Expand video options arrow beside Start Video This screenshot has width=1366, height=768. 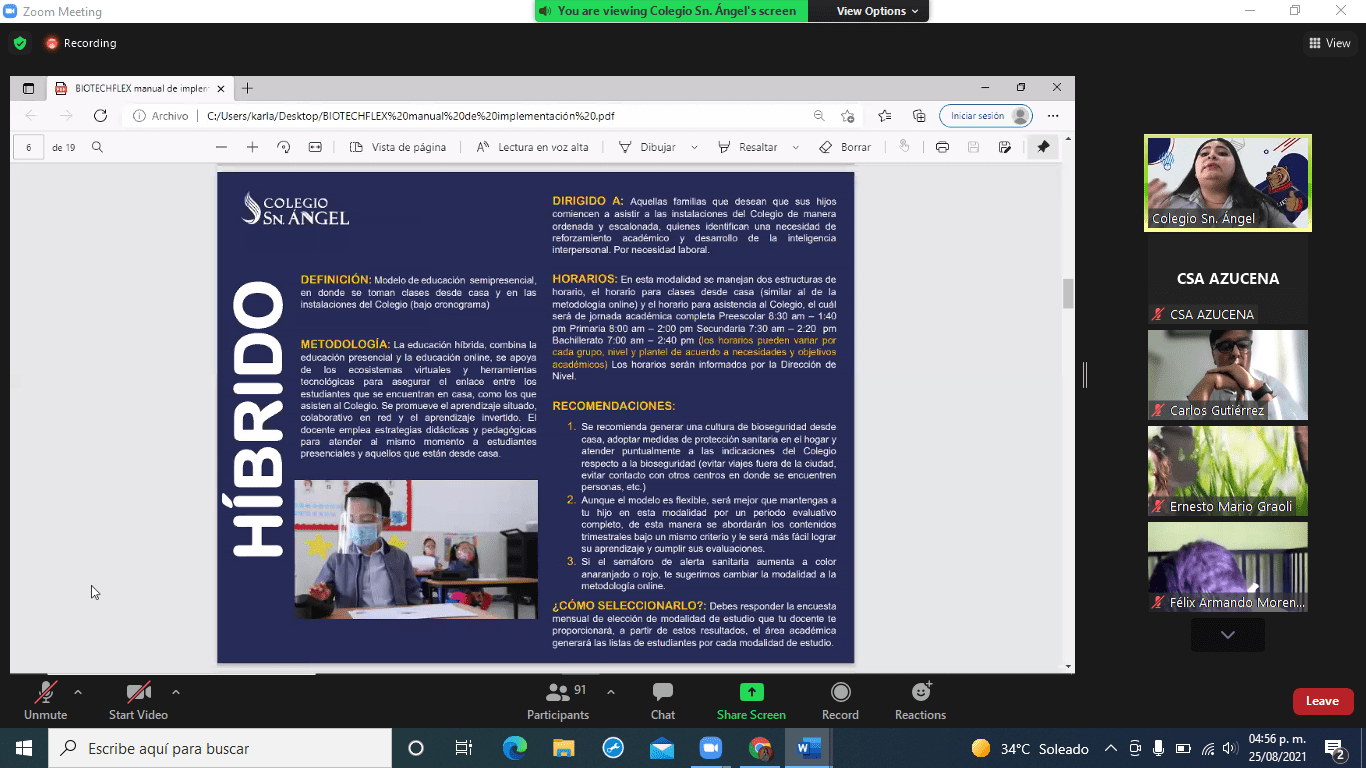[176, 692]
